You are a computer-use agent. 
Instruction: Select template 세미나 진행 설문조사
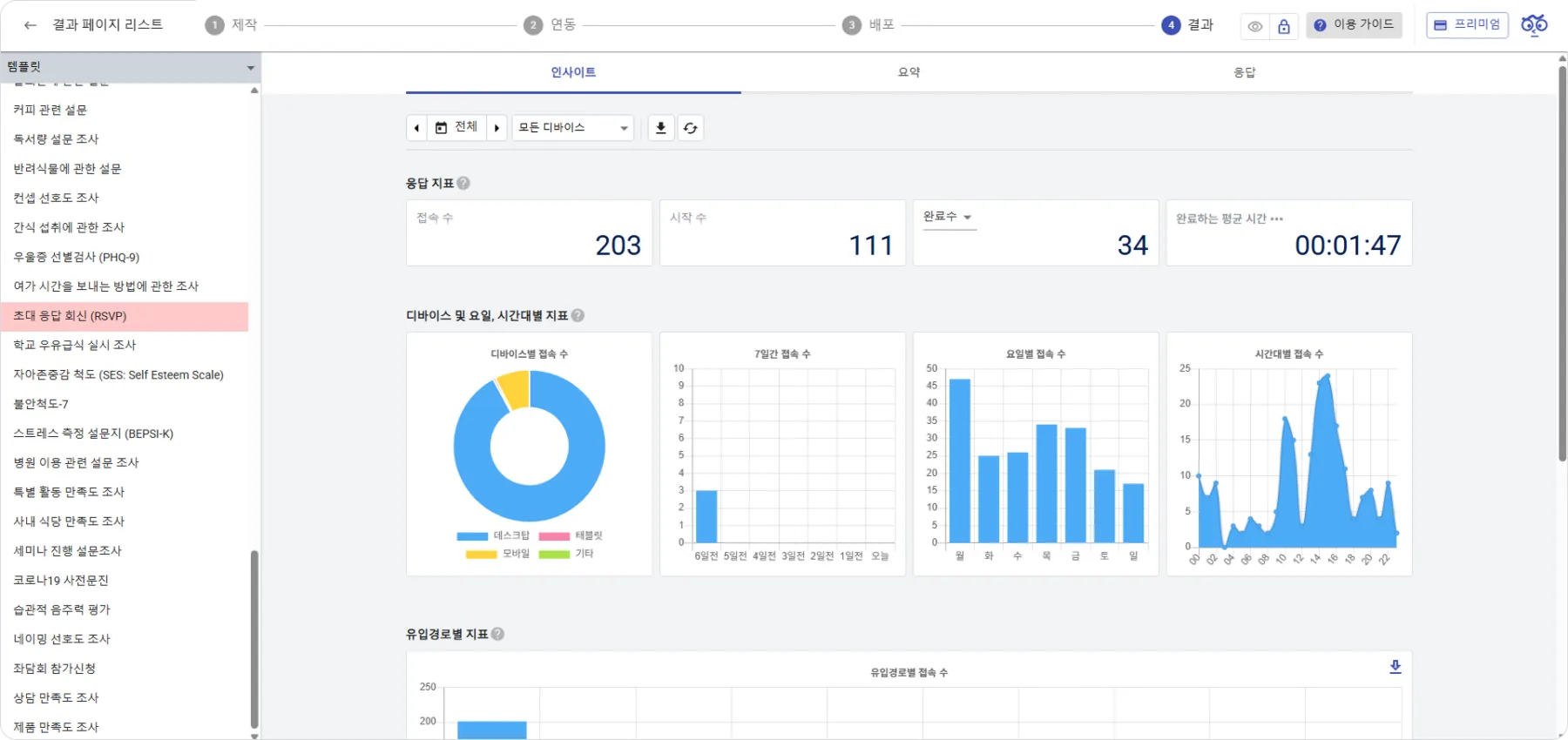(x=125, y=551)
